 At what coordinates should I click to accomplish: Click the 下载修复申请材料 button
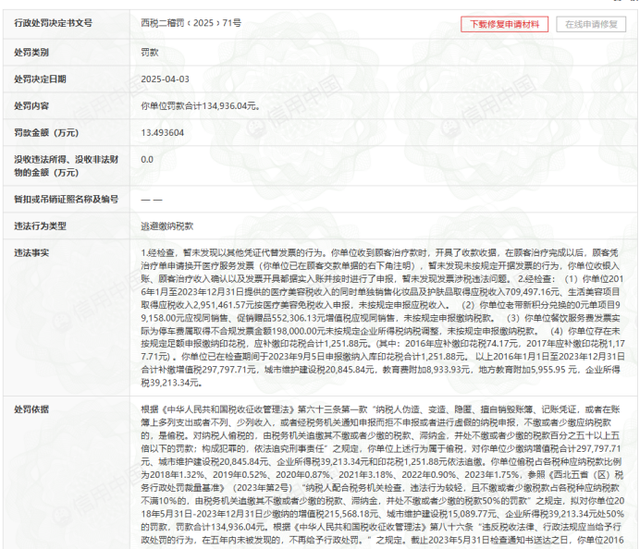click(504, 24)
